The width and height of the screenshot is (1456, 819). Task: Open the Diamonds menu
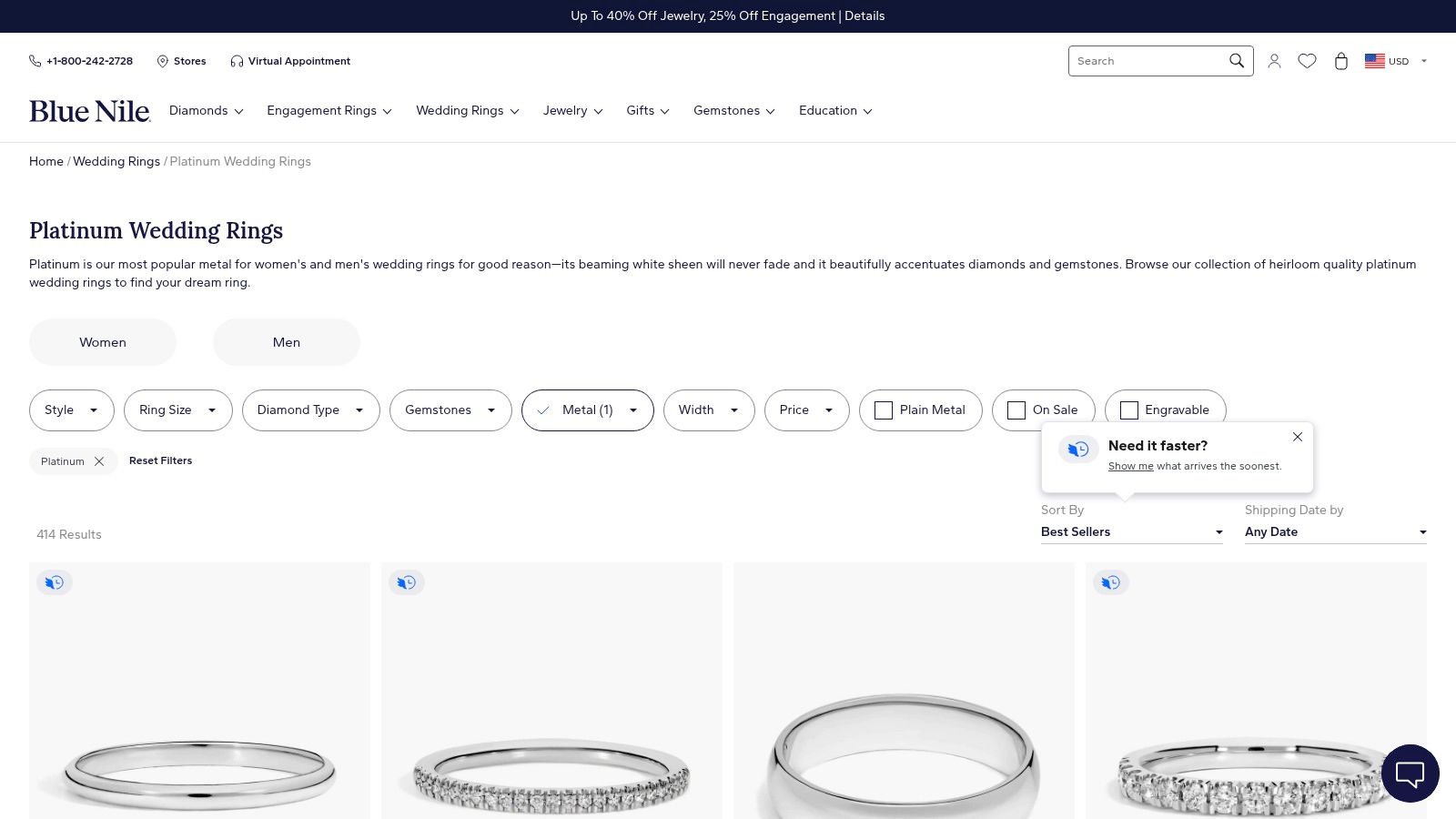pyautogui.click(x=207, y=111)
